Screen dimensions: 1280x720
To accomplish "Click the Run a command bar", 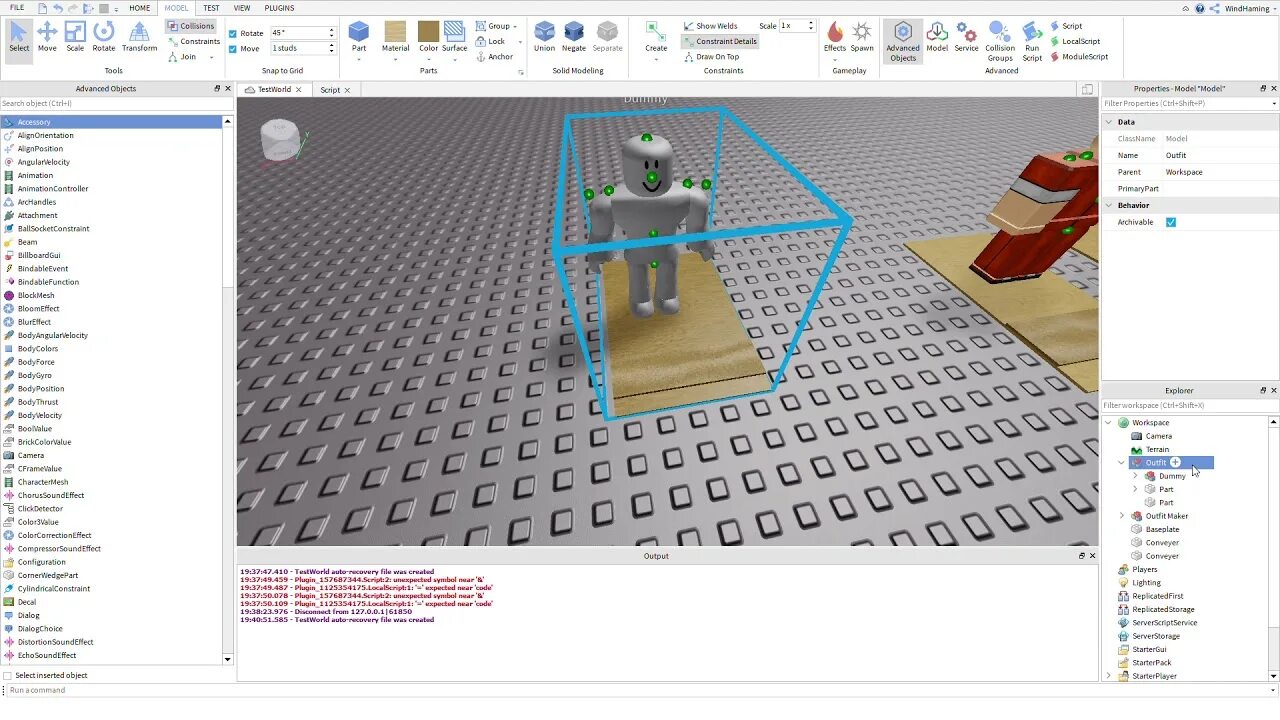I will (640, 690).
